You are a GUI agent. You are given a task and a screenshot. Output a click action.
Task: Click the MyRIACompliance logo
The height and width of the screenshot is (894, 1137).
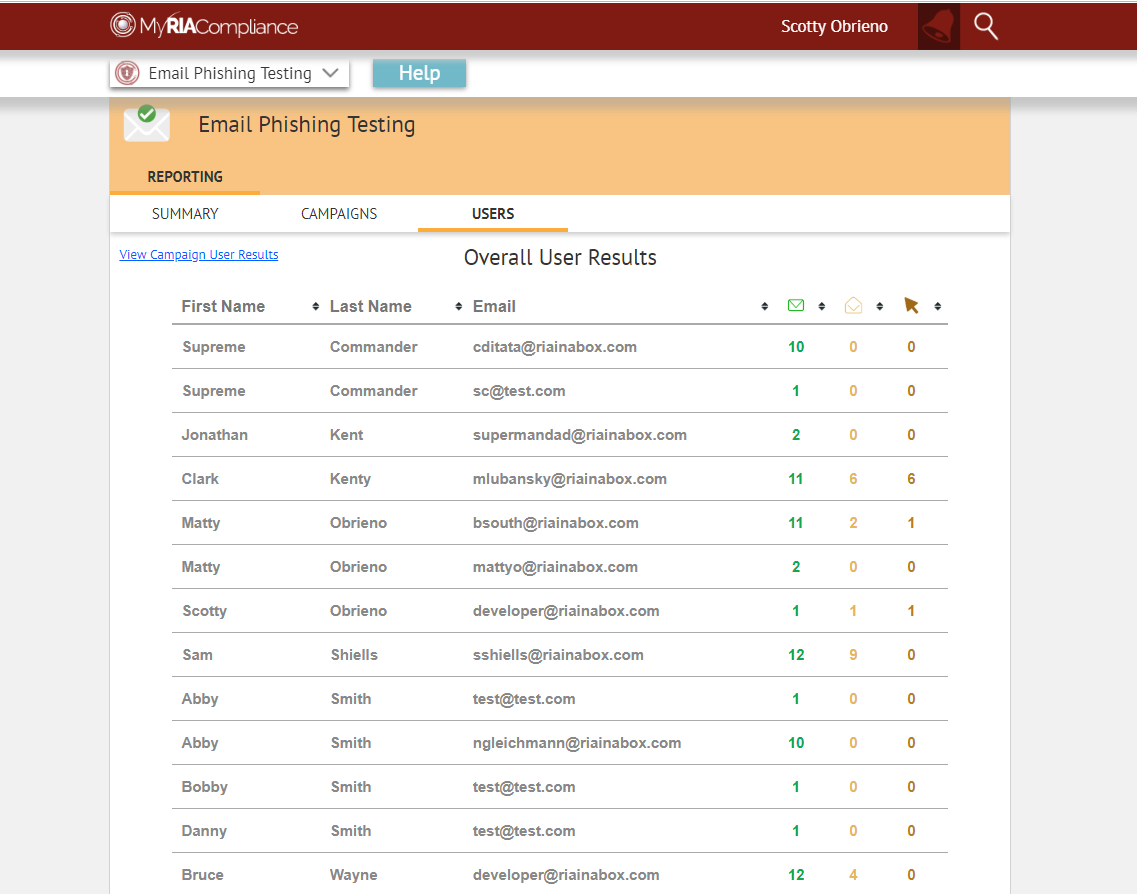(x=204, y=26)
